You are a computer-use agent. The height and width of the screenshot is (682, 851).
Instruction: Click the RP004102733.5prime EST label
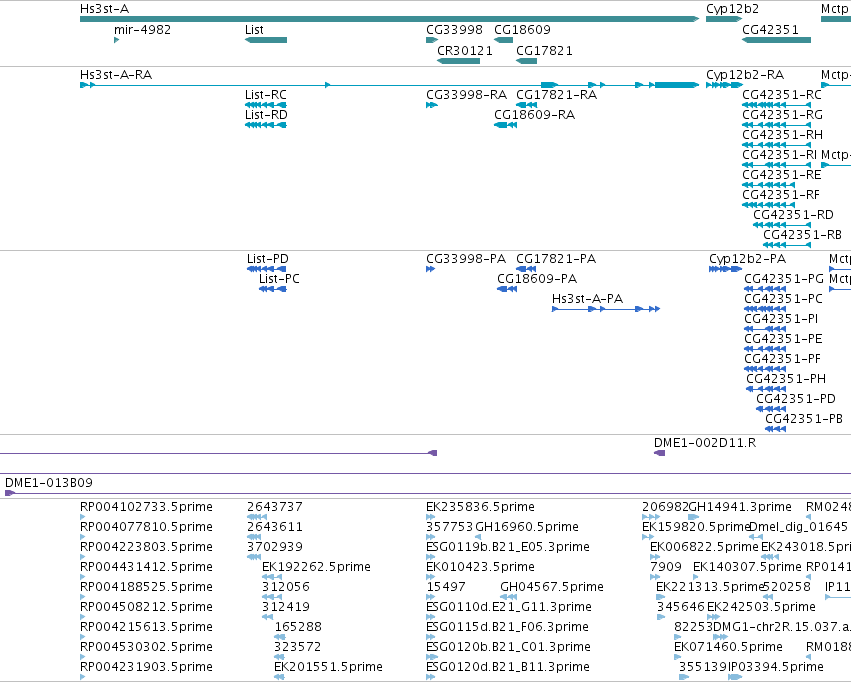pos(147,507)
